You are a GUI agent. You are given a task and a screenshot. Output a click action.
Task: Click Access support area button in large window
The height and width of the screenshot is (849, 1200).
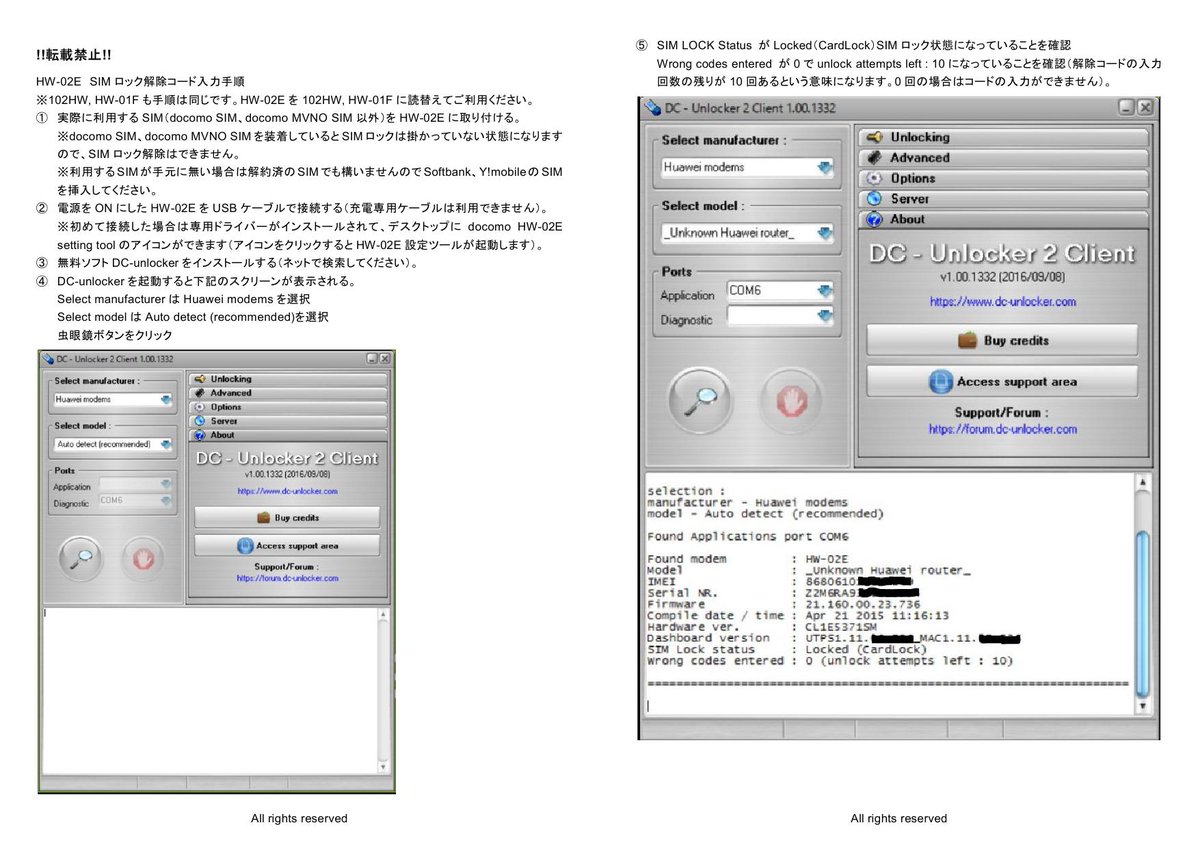click(1002, 381)
